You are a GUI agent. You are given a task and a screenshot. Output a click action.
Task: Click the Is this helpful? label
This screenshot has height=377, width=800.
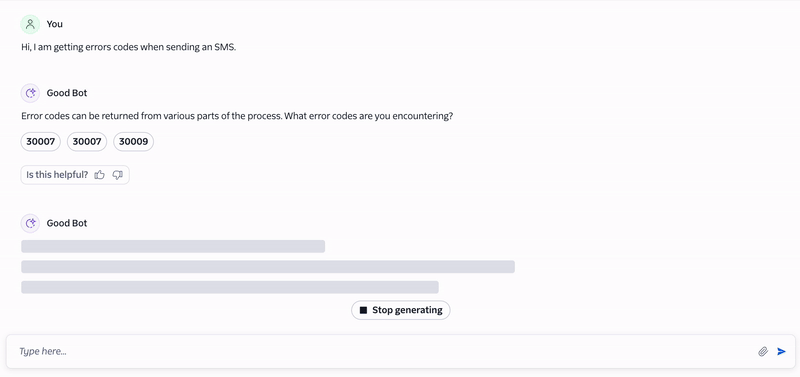click(57, 175)
